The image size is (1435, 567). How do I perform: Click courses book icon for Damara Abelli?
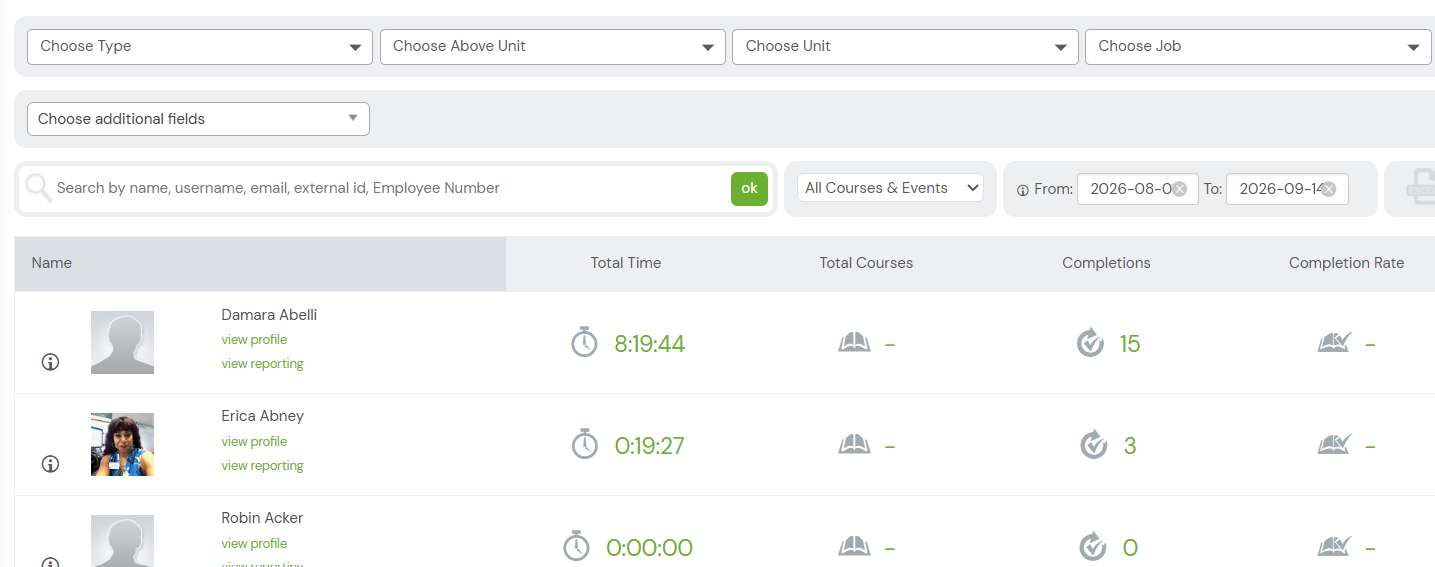[854, 343]
